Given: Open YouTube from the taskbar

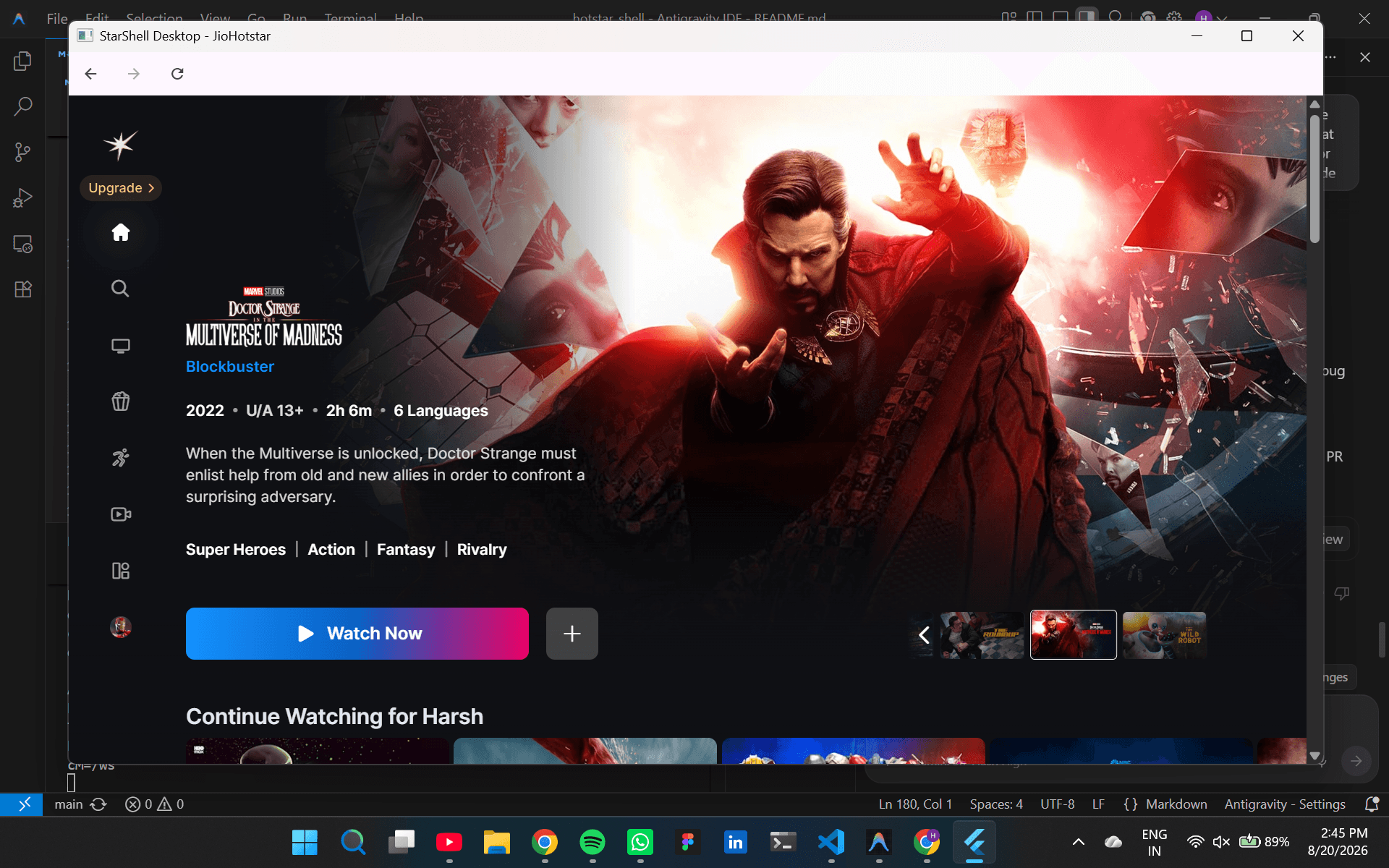Looking at the screenshot, I should coord(449,842).
